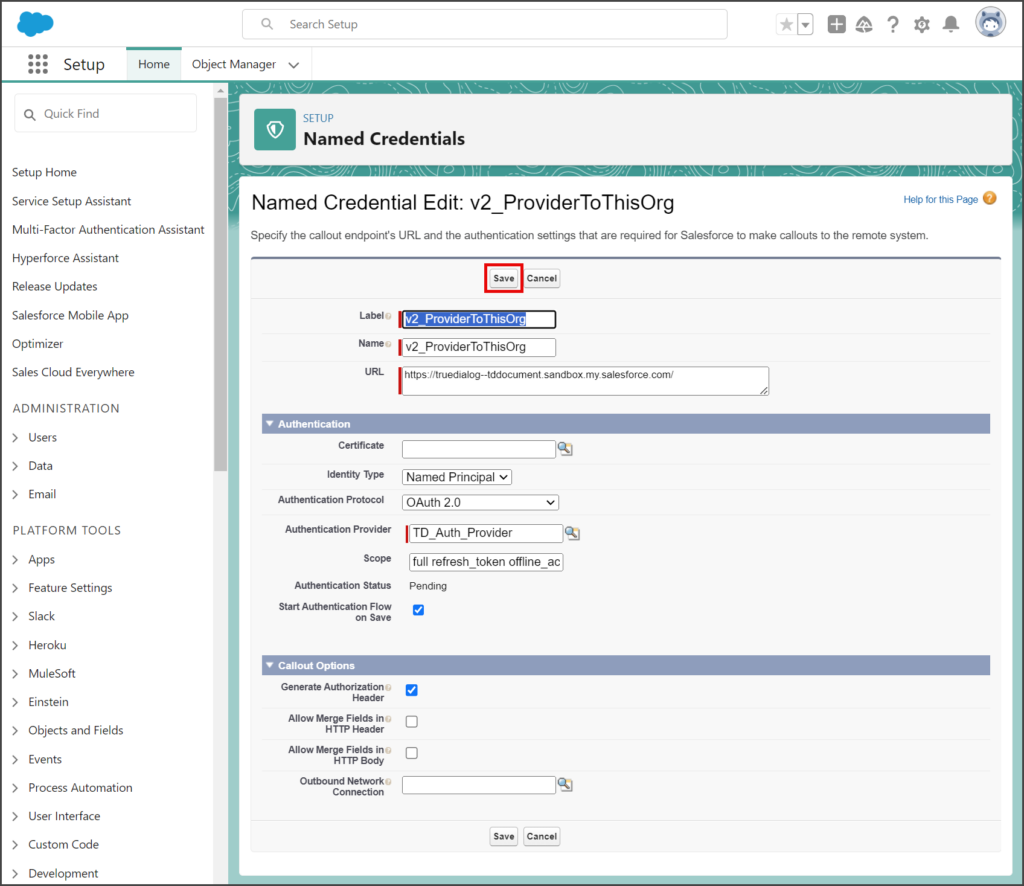Expand the Users tree item
Image resolution: width=1024 pixels, height=886 pixels.
tap(15, 437)
